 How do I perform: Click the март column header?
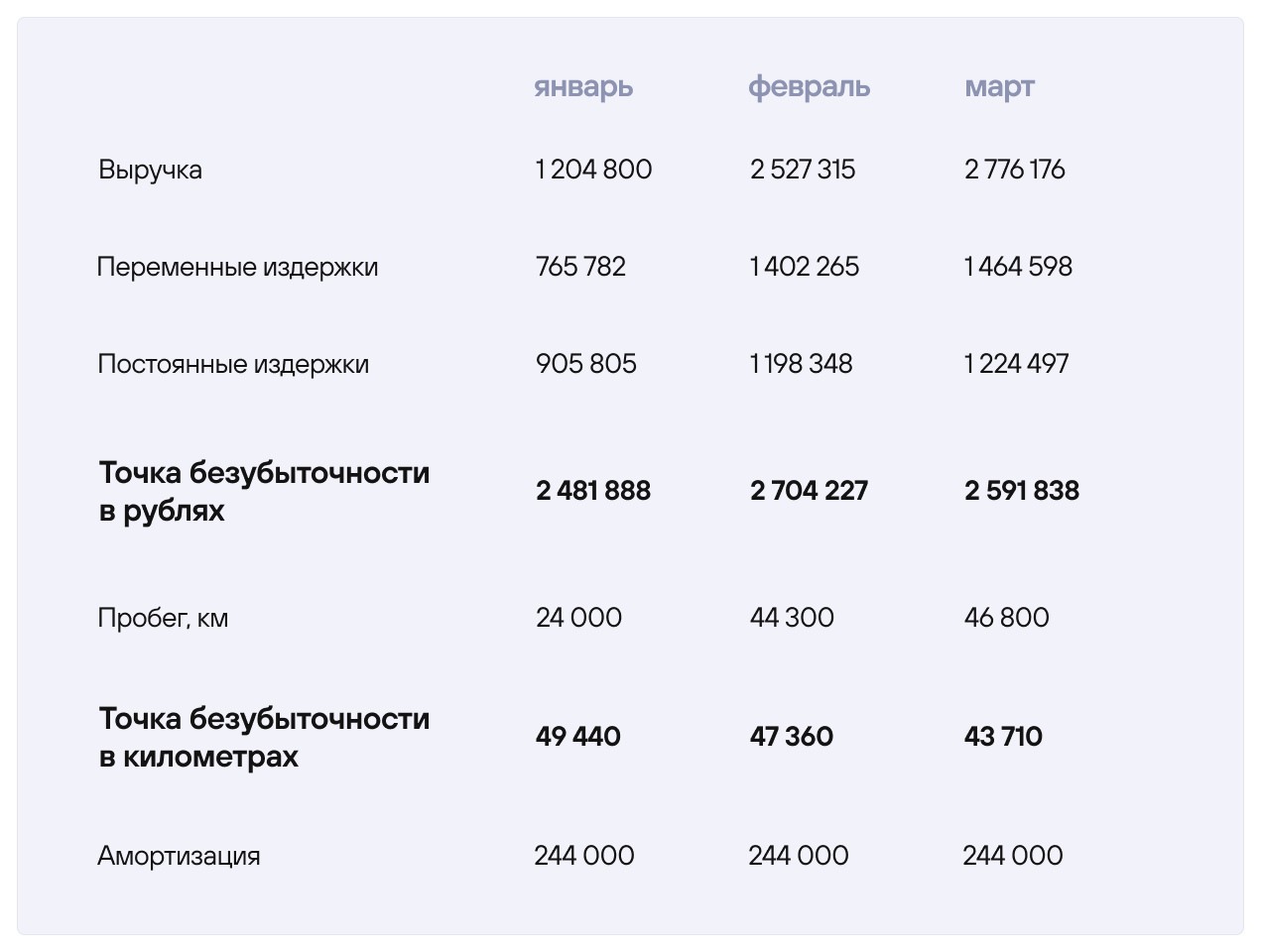coord(999,87)
